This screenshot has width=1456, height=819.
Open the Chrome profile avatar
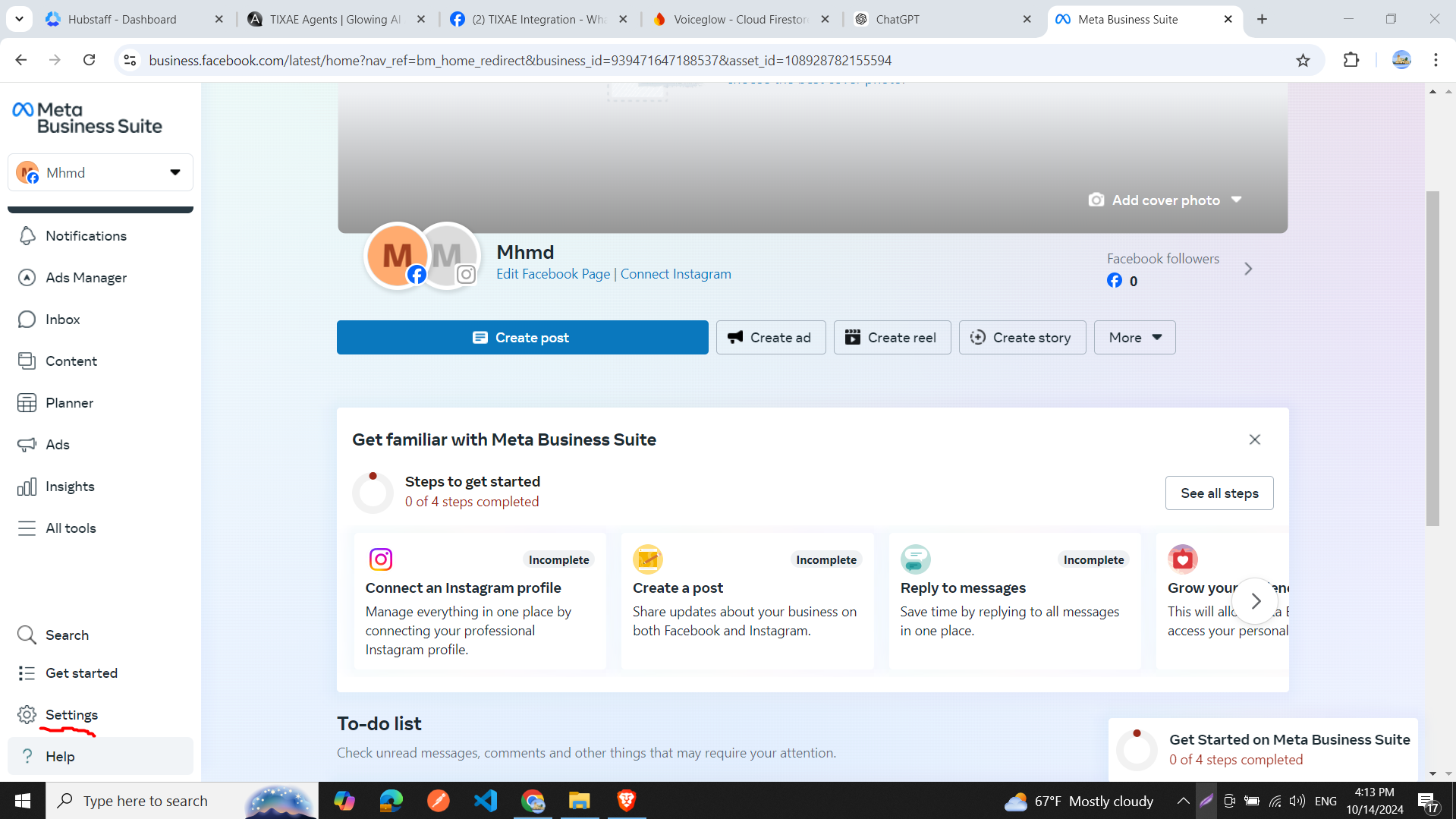coord(1401,60)
